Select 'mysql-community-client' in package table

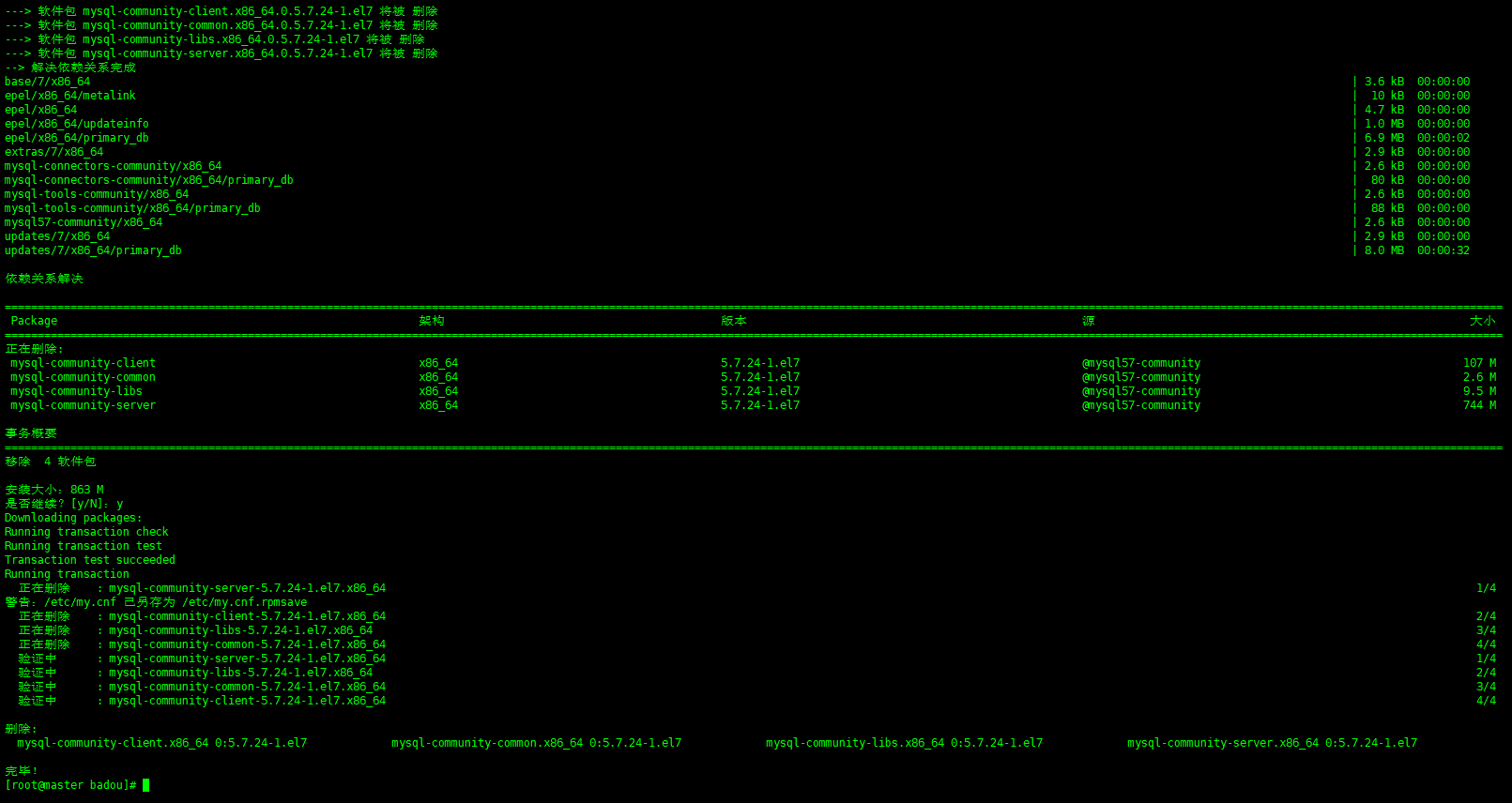tap(84, 363)
